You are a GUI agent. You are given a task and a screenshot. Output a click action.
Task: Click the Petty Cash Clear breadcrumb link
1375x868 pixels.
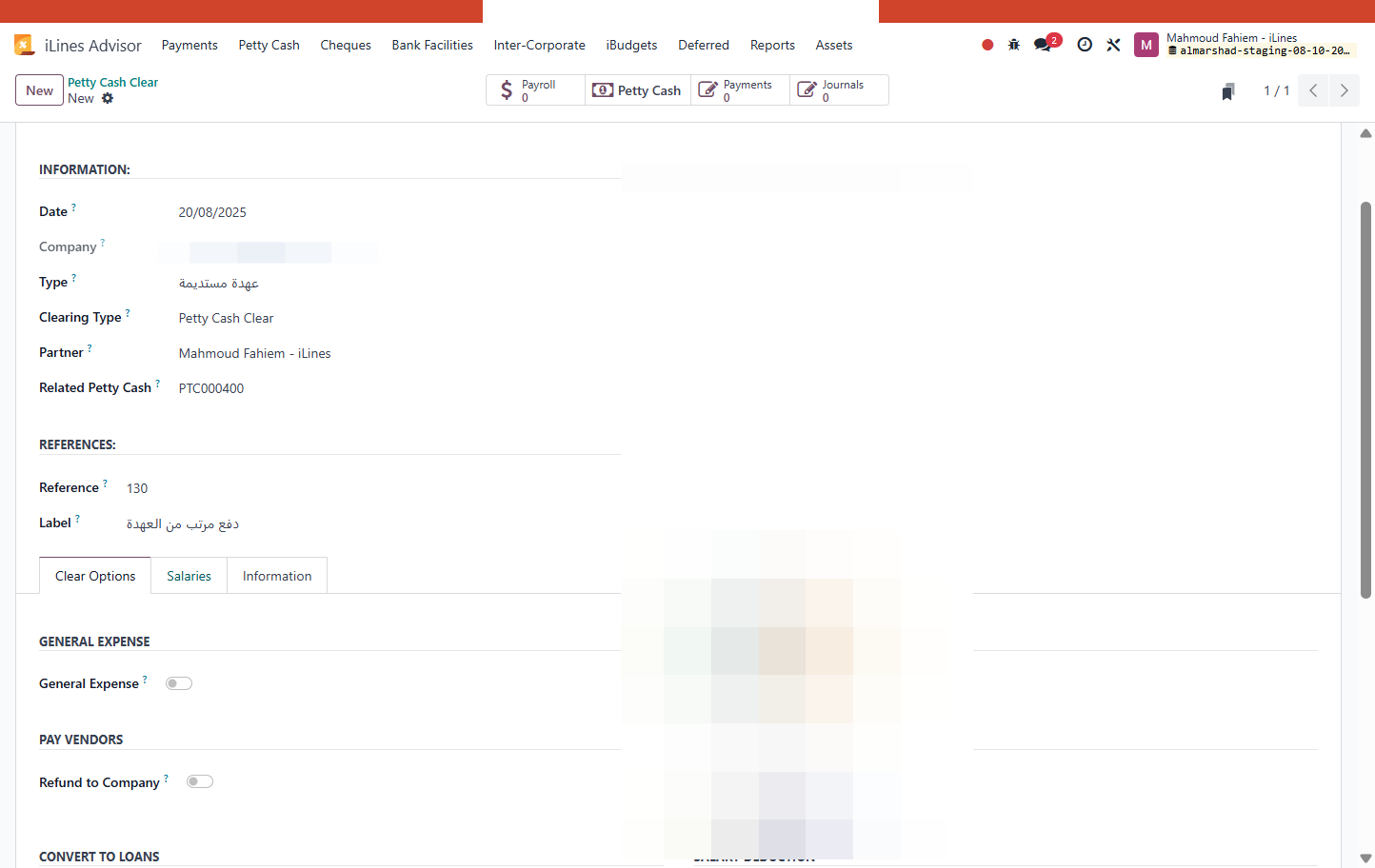click(112, 83)
